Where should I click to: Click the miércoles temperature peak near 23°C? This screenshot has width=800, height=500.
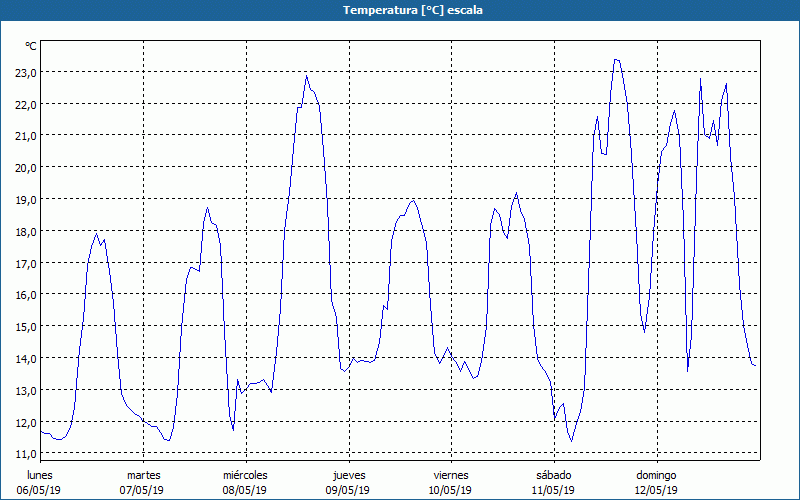point(307,76)
